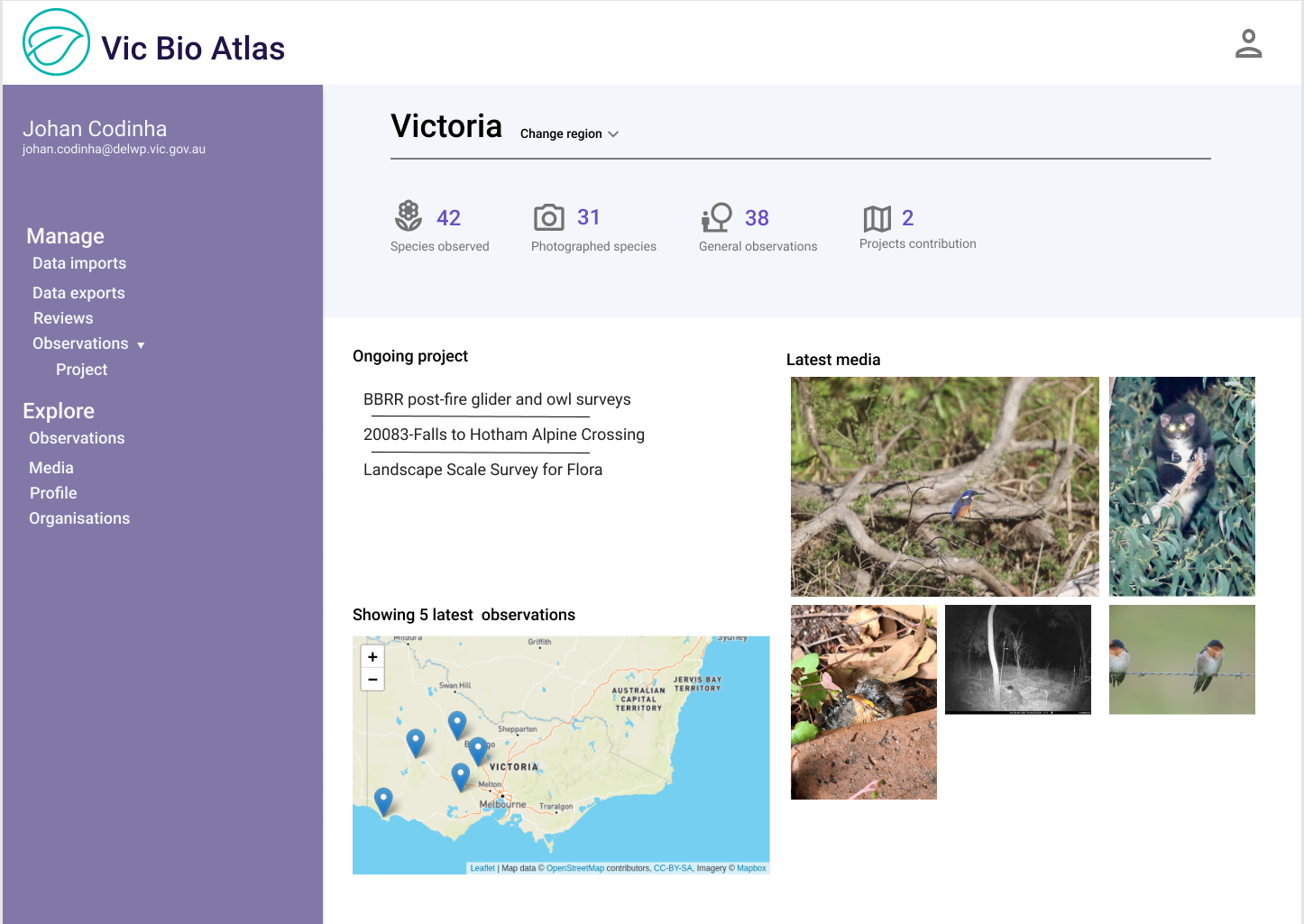
Task: Click the Mapbox attribution link
Action: tap(751, 868)
